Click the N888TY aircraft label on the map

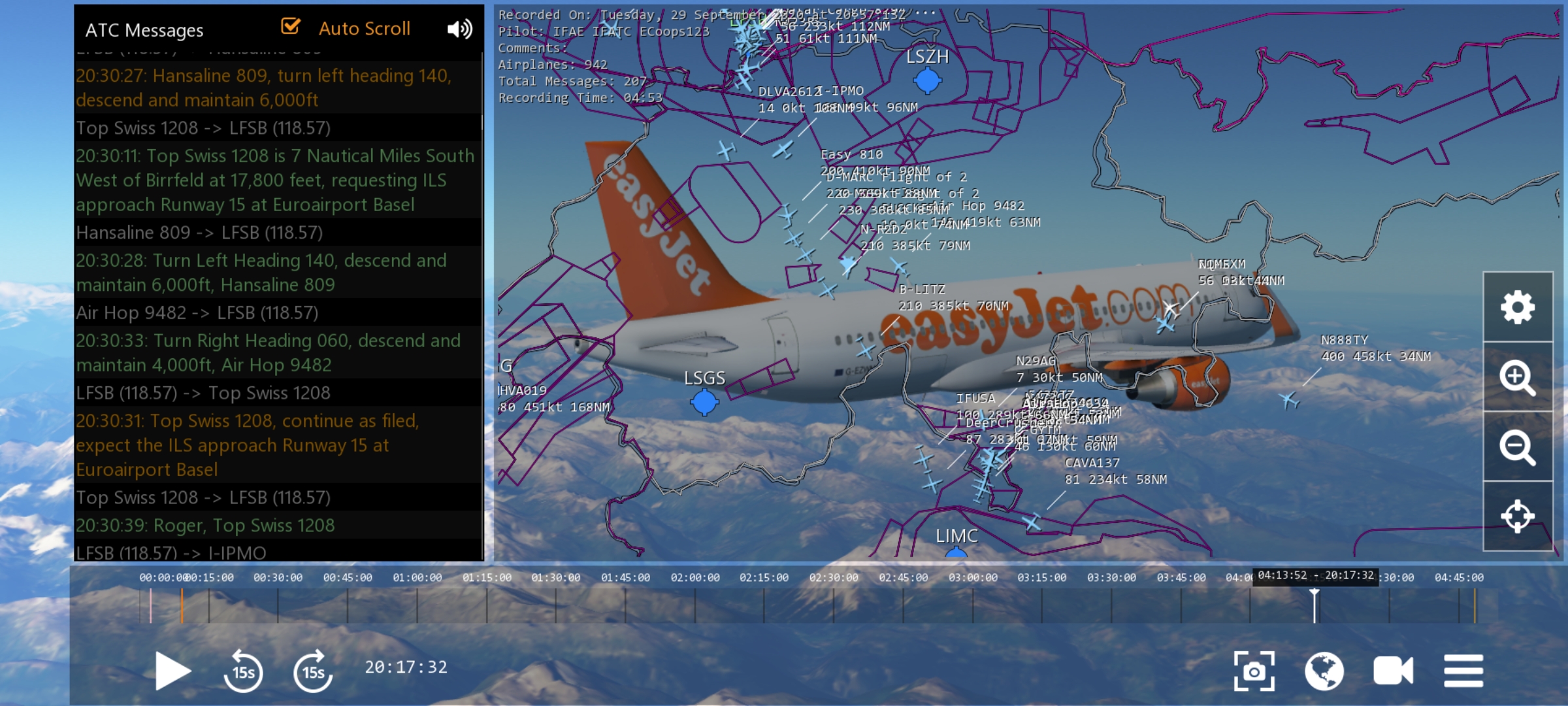[1344, 340]
